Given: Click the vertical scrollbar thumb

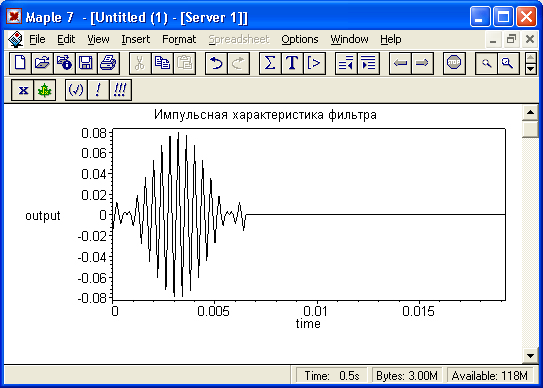Looking at the screenshot, I should click(530, 129).
